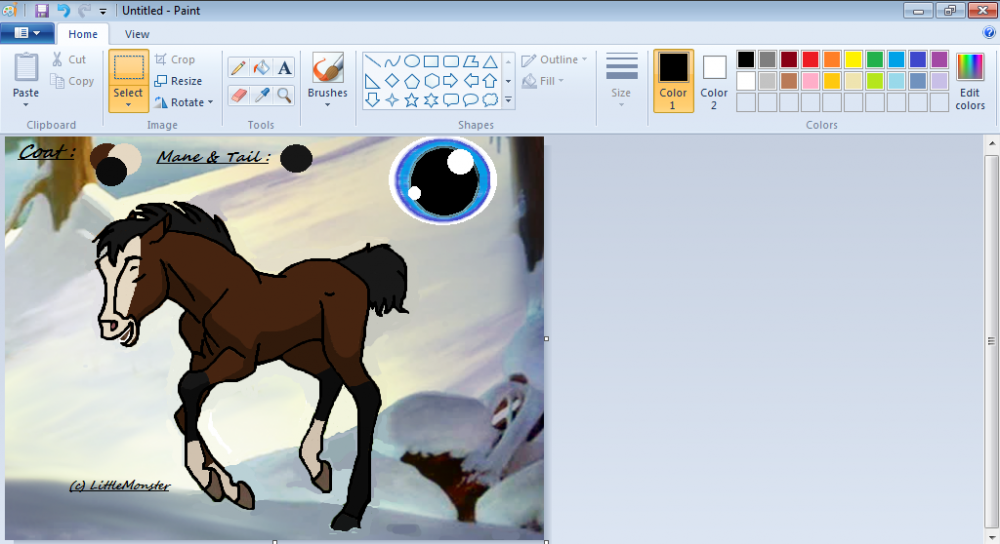The width and height of the screenshot is (1000, 544).
Task: Open the Select options dropdown arrow
Action: [x=128, y=105]
